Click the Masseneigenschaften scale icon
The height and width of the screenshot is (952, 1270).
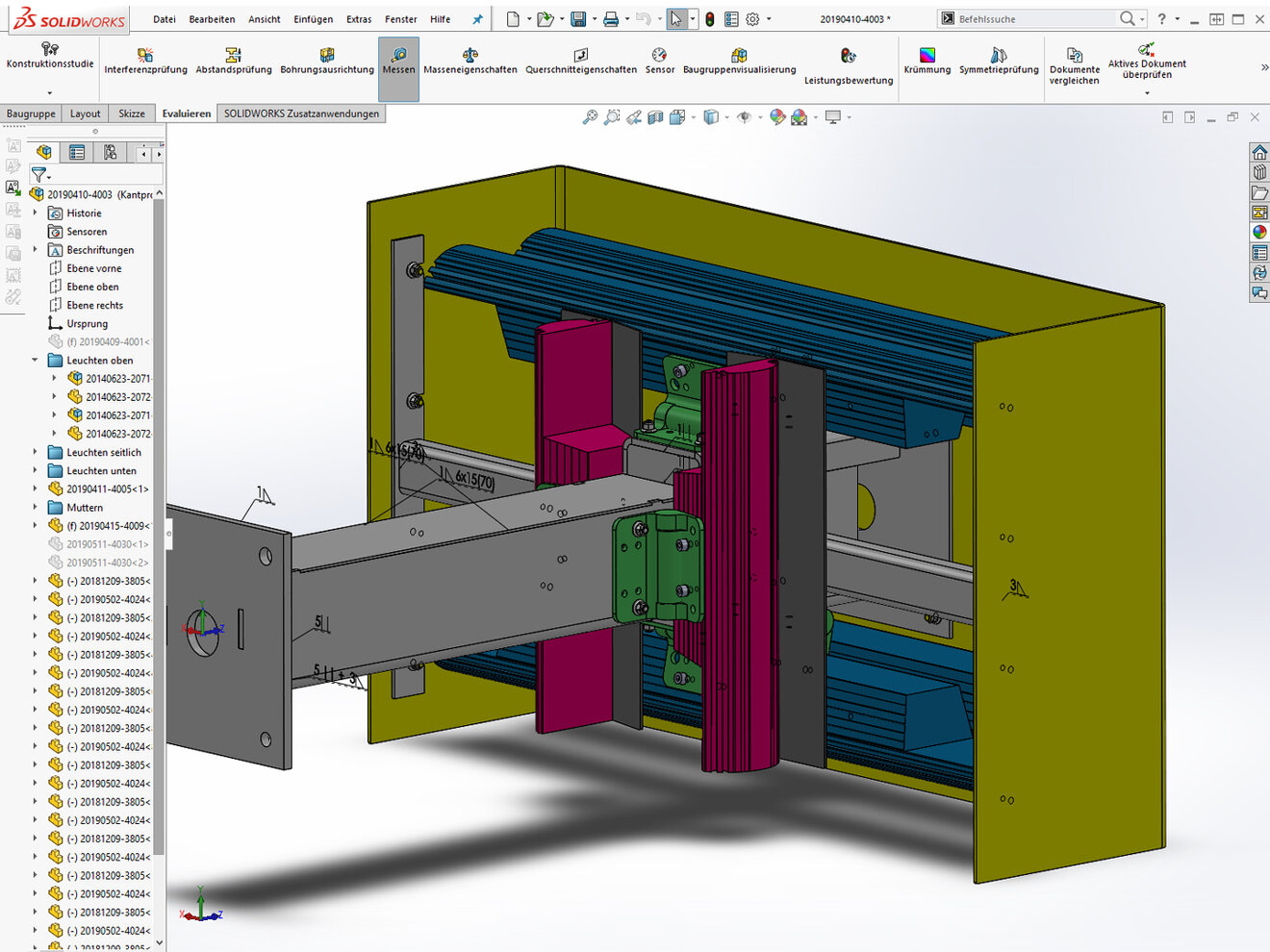tap(470, 55)
